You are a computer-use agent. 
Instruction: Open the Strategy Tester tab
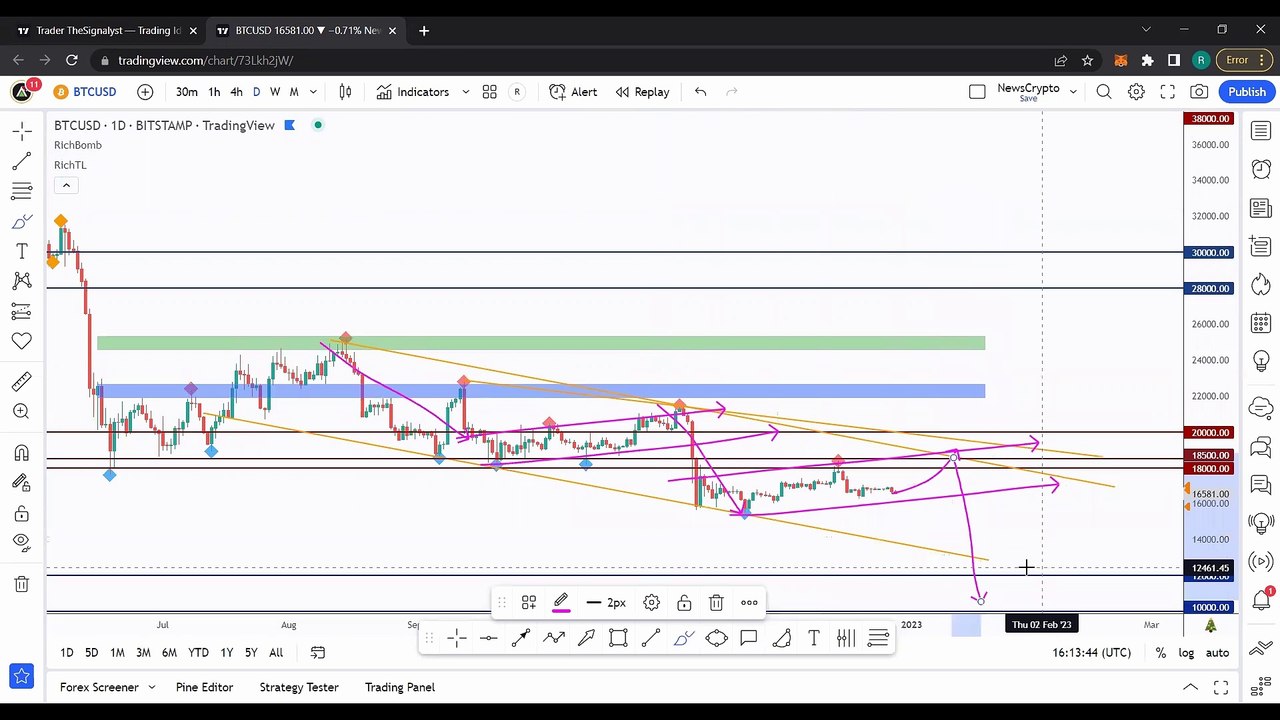299,687
